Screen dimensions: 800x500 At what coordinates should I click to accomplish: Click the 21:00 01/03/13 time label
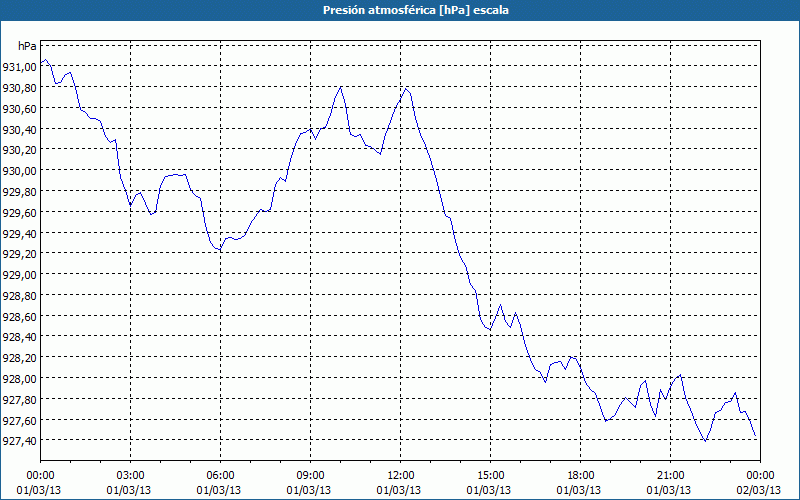(669, 483)
